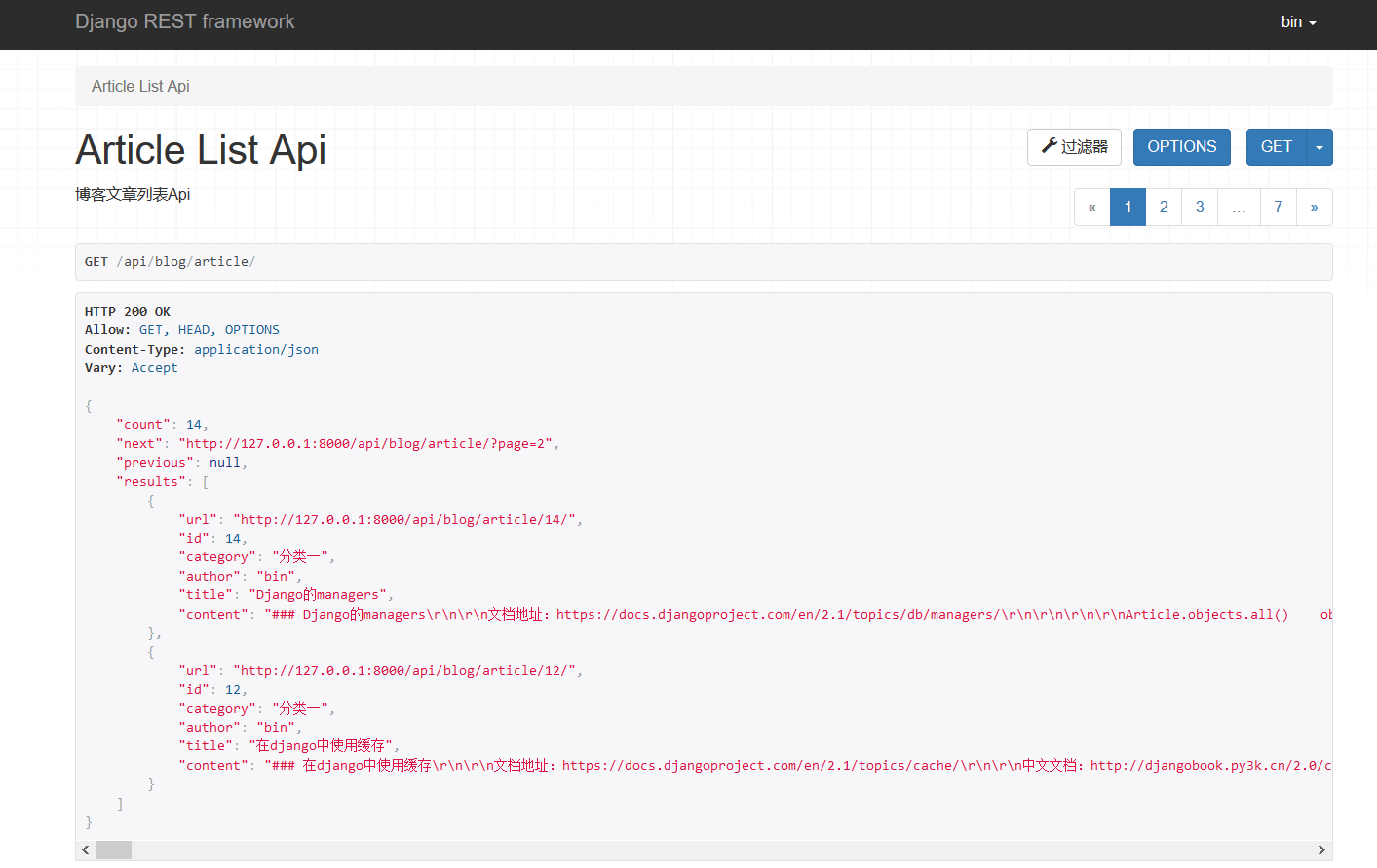Screen dimensions: 1377x868
Task: Go to previous page arrow «
Action: click(x=1092, y=207)
